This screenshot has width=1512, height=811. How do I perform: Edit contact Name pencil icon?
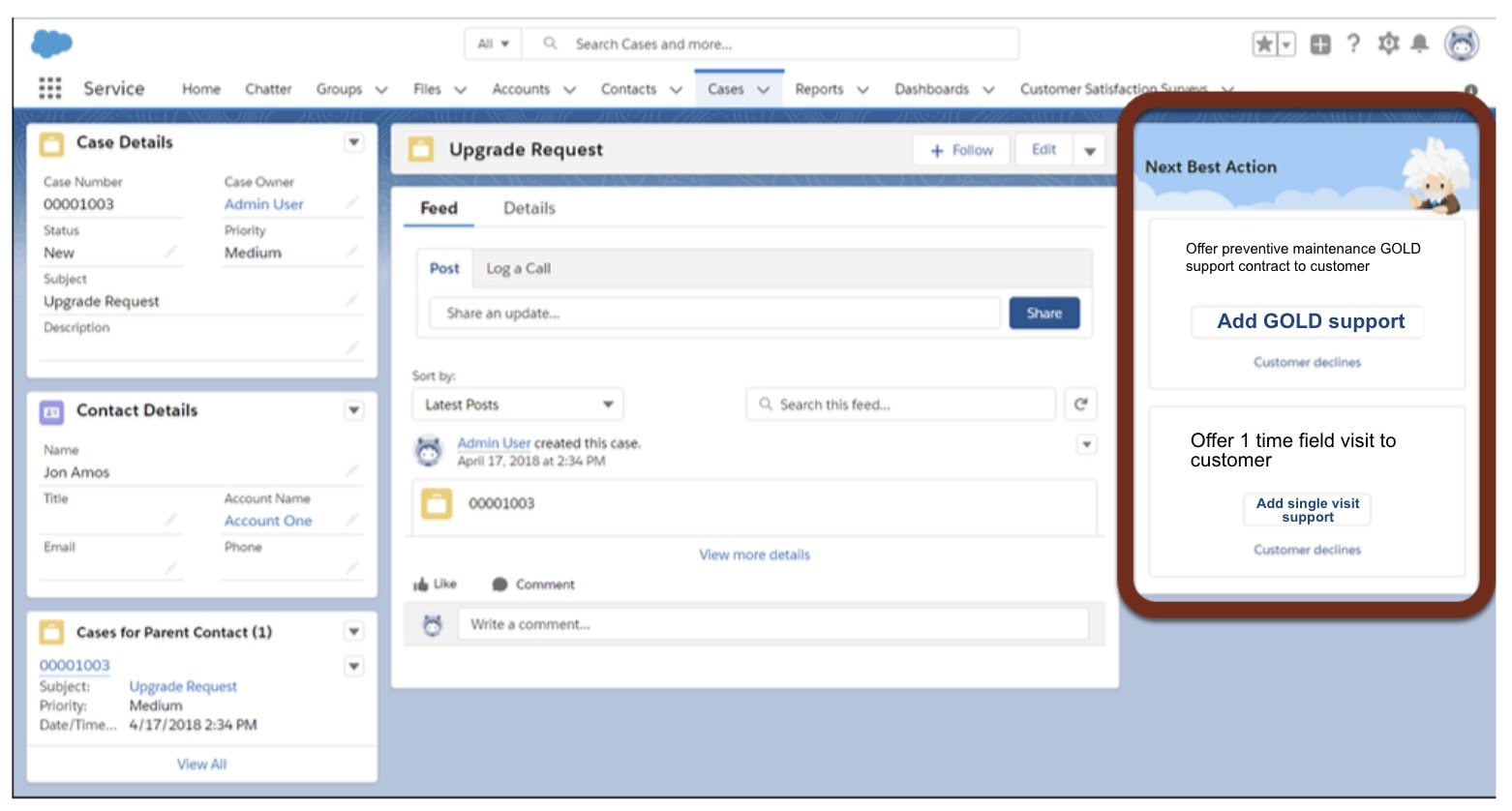pos(351,470)
